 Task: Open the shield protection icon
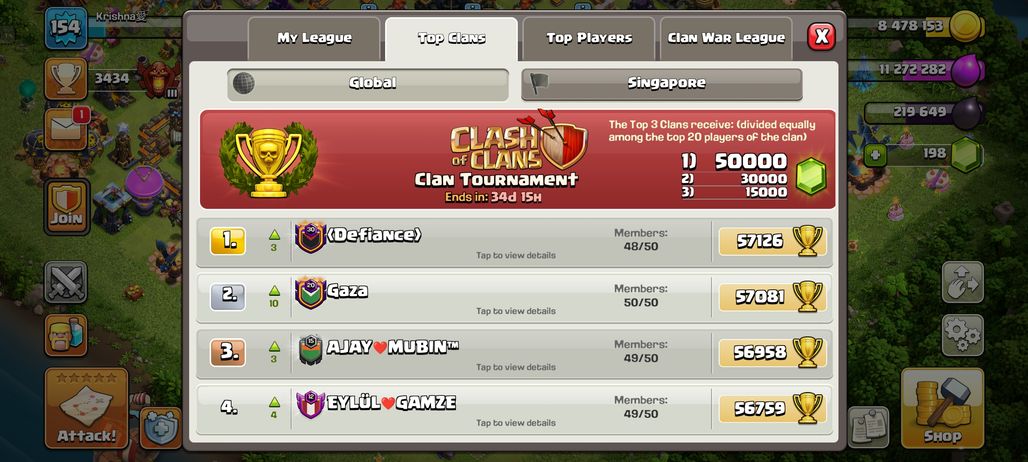160,427
